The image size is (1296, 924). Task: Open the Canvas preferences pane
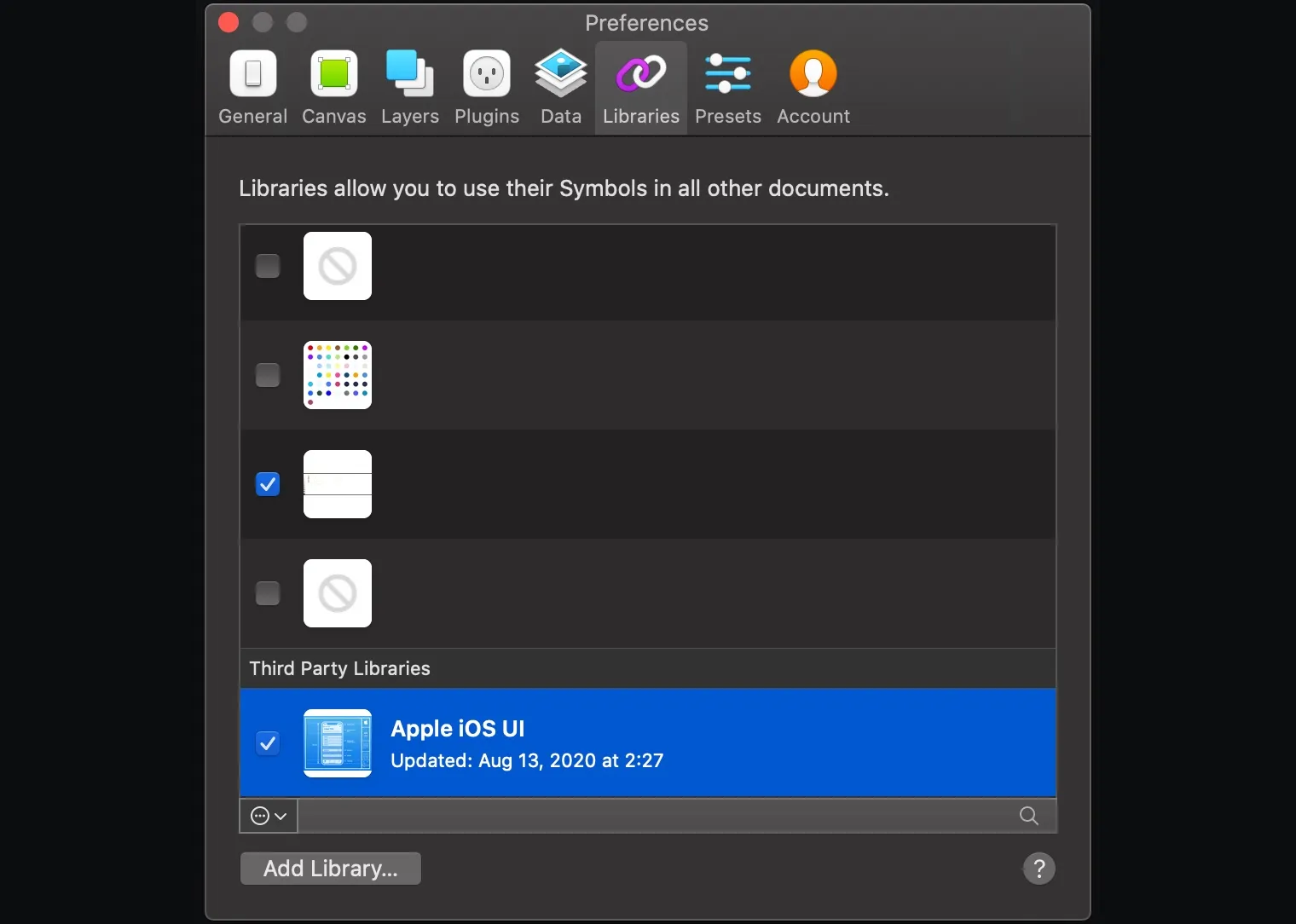tap(333, 88)
